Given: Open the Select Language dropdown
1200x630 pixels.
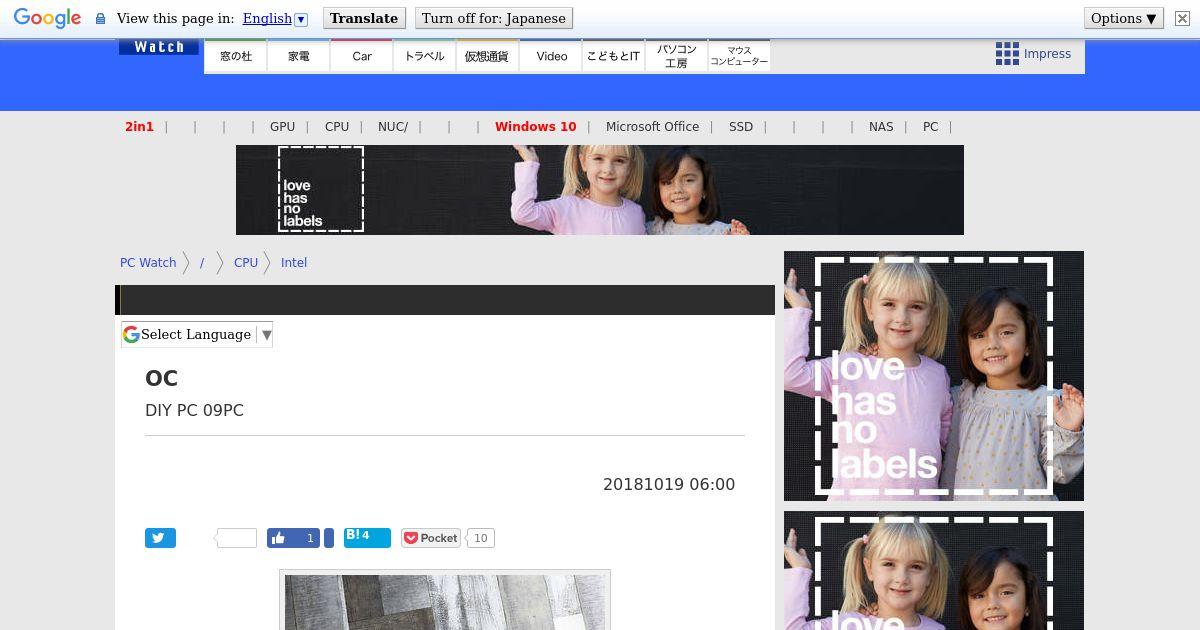Looking at the screenshot, I should point(197,334).
